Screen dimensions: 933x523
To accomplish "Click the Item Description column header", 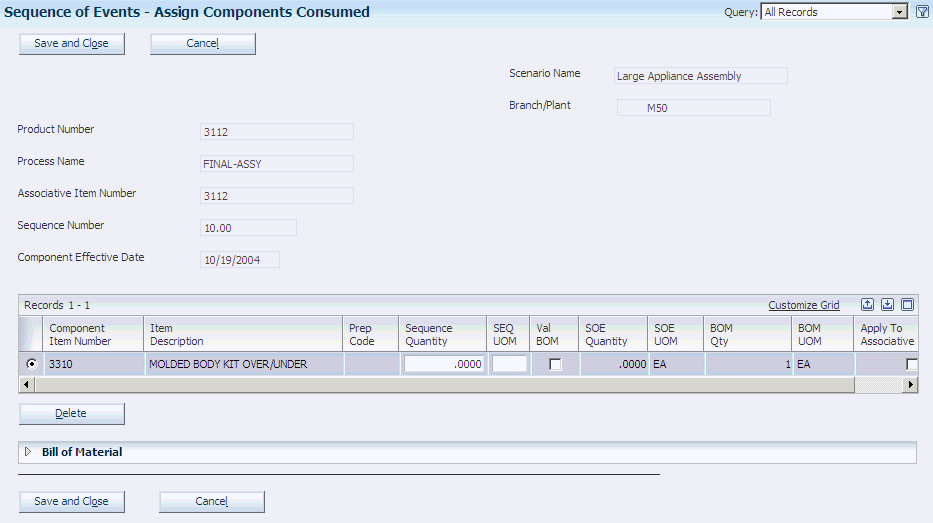I will coord(243,334).
